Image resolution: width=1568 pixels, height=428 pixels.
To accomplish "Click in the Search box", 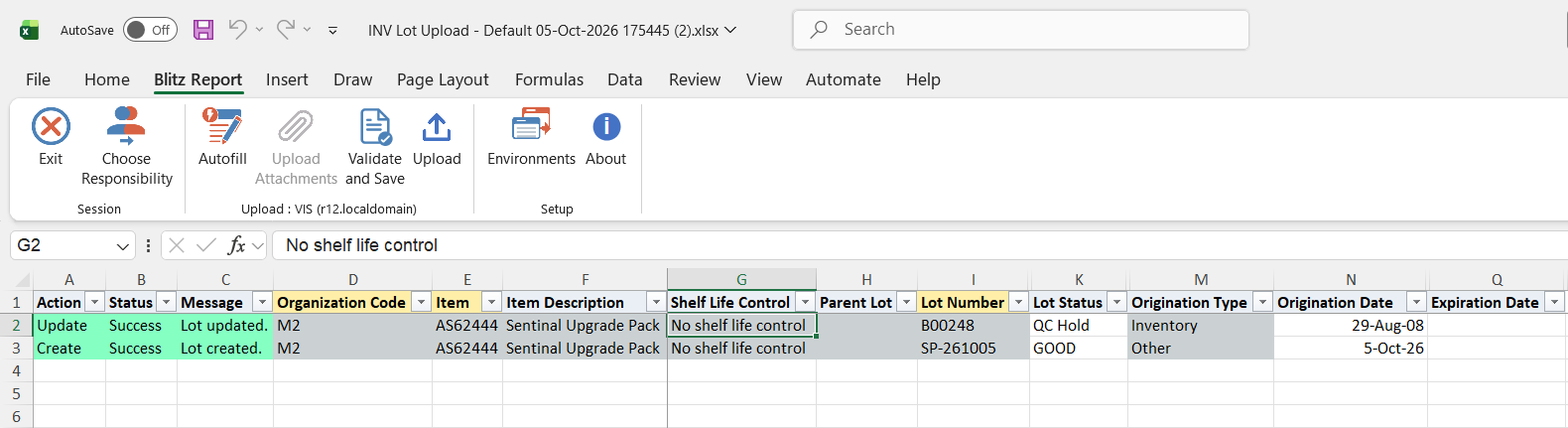I will (x=1020, y=30).
